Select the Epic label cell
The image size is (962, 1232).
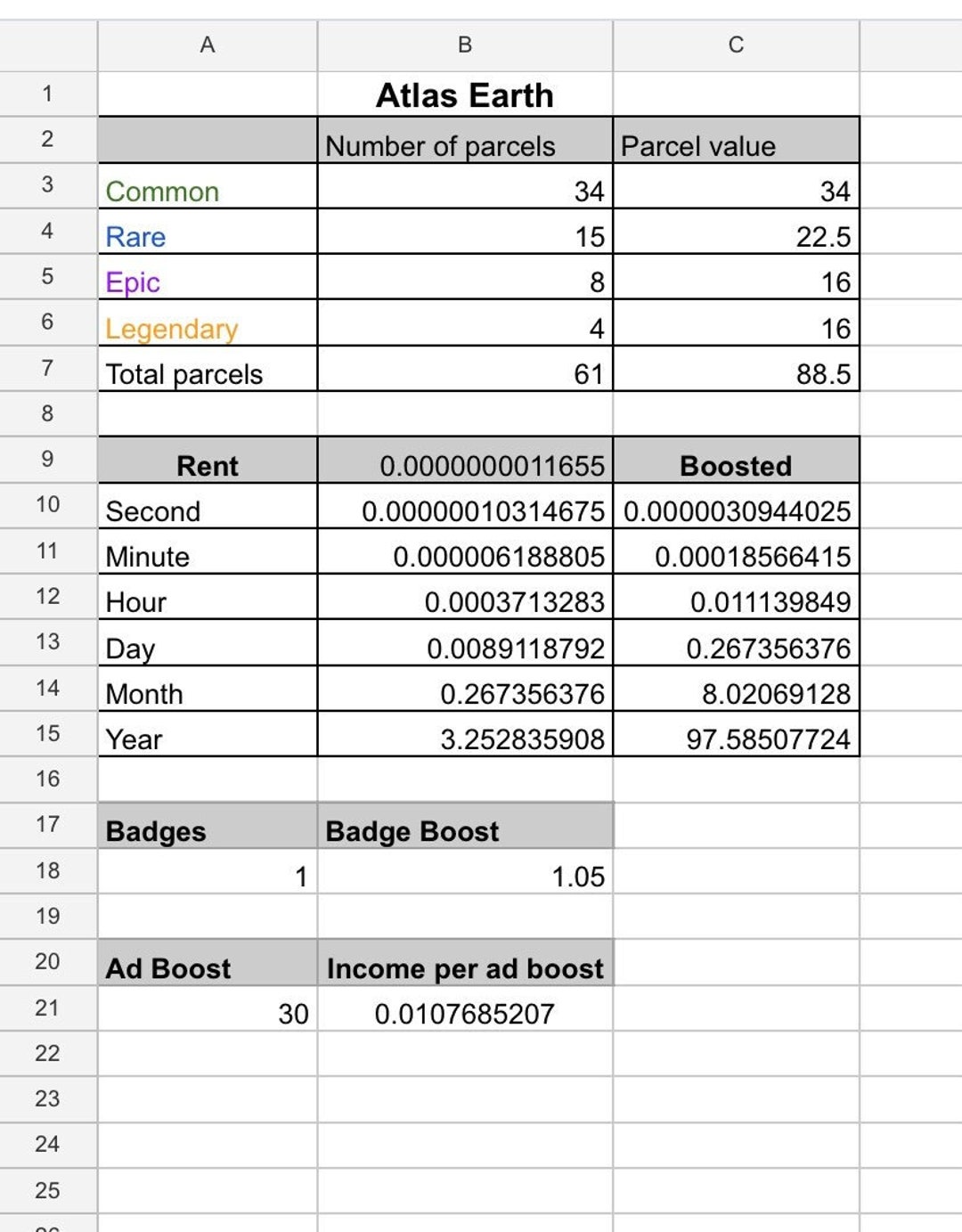208,277
